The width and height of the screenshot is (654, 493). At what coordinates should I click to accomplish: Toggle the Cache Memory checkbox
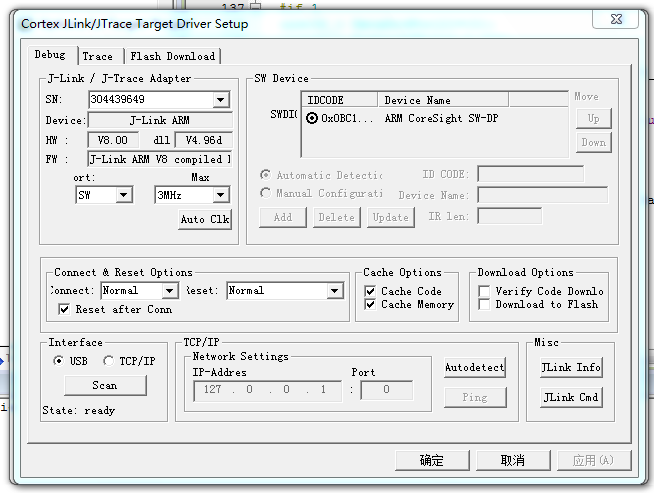click(x=370, y=304)
